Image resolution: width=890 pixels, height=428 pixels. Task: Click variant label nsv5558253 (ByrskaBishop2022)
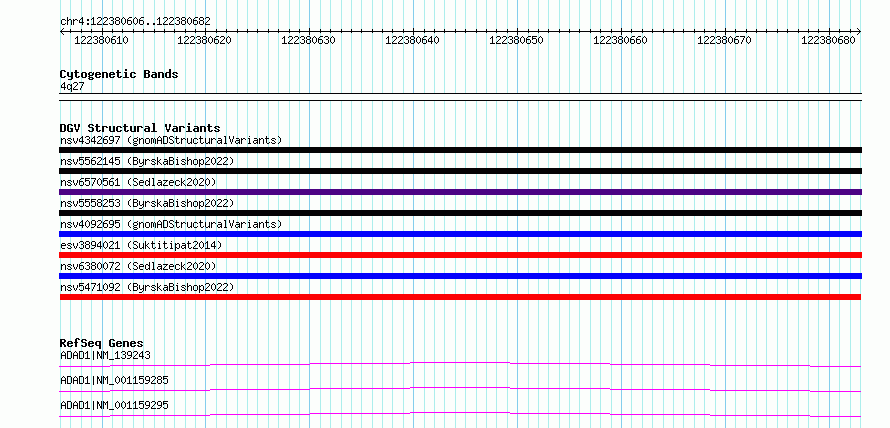click(147, 203)
